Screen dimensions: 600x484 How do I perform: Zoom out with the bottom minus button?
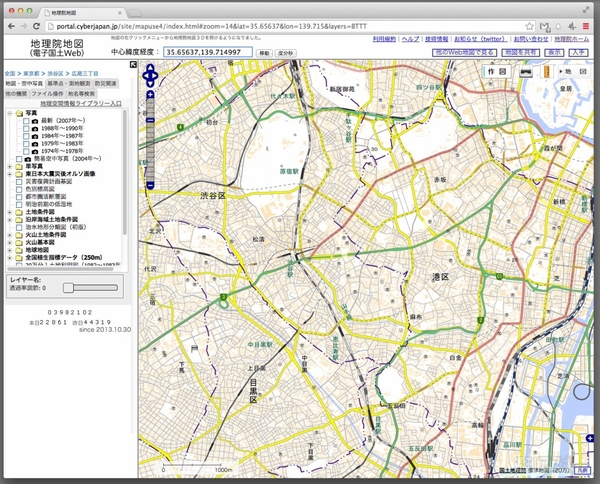pyautogui.click(x=149, y=185)
